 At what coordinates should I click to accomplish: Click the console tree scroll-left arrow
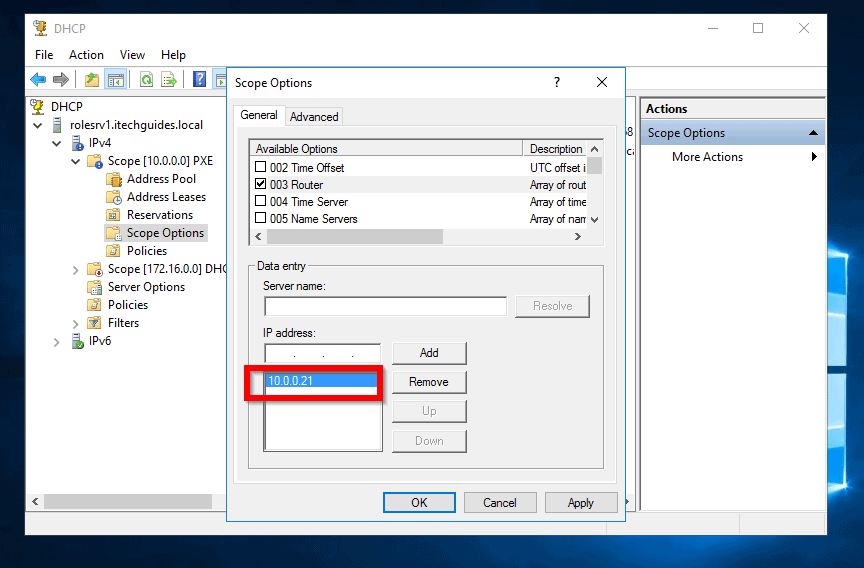pyautogui.click(x=35, y=501)
